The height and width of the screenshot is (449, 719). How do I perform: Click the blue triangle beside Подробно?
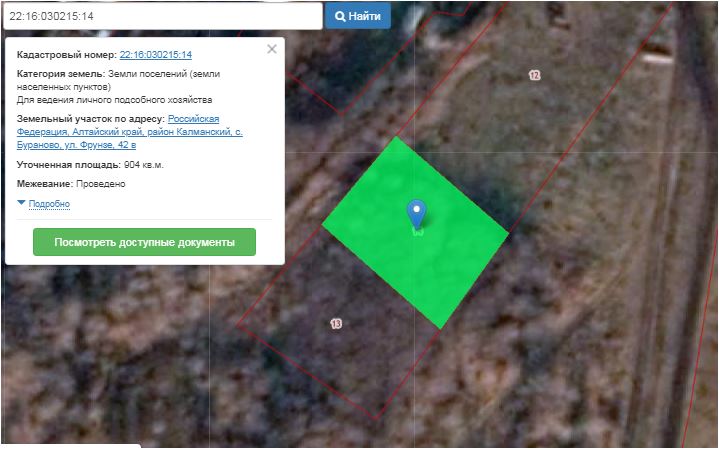coord(21,203)
